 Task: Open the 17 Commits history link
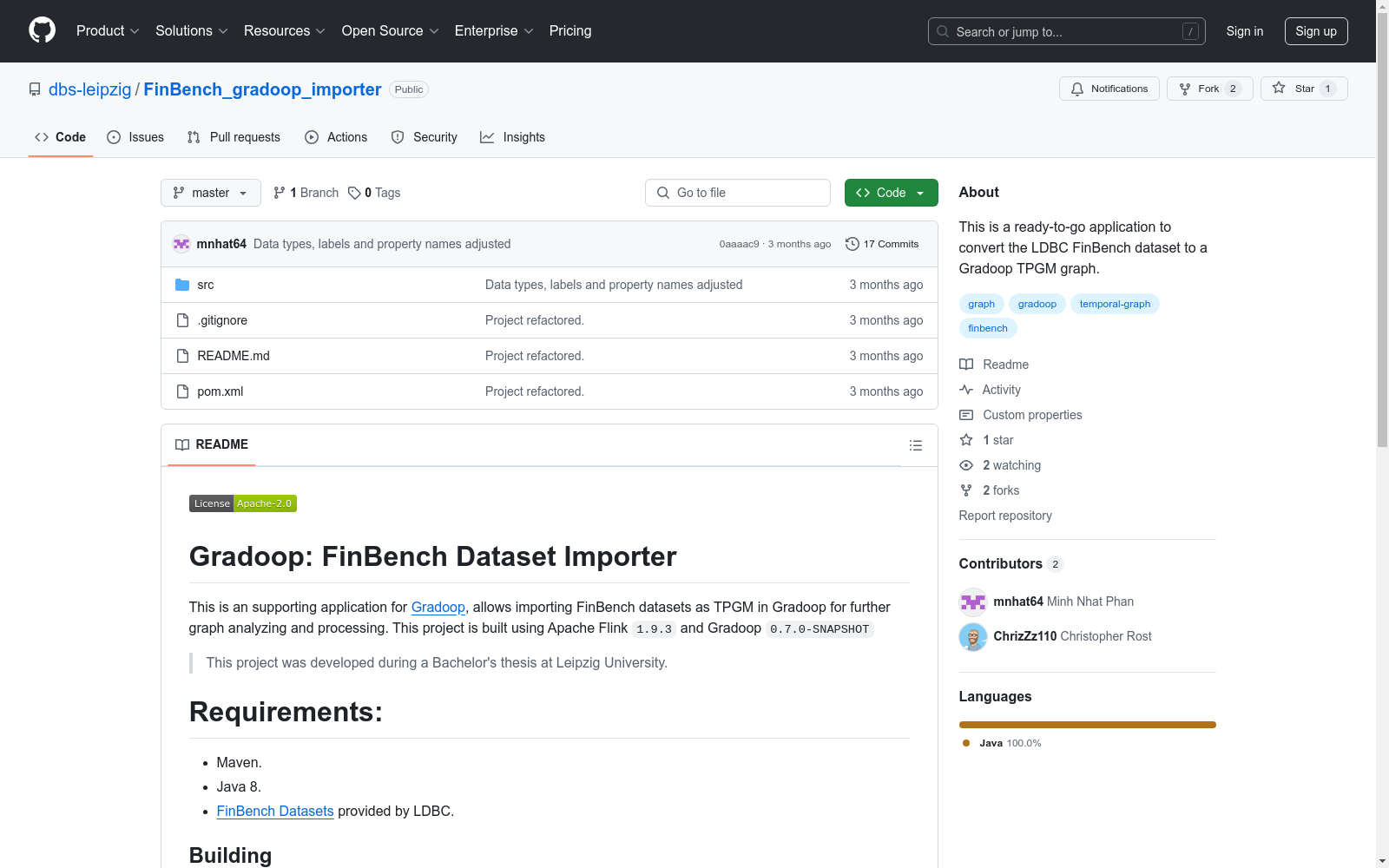point(882,244)
